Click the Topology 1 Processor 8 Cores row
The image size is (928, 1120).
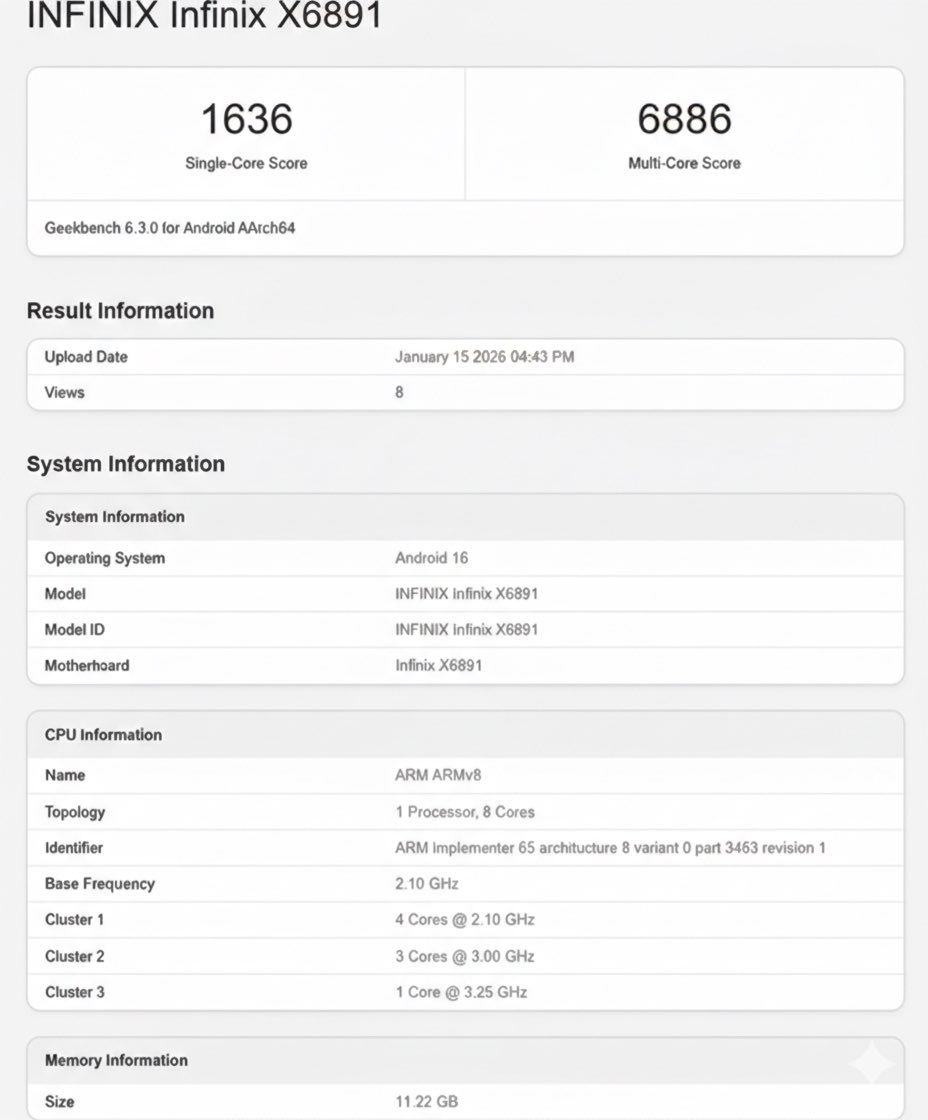tap(465, 812)
